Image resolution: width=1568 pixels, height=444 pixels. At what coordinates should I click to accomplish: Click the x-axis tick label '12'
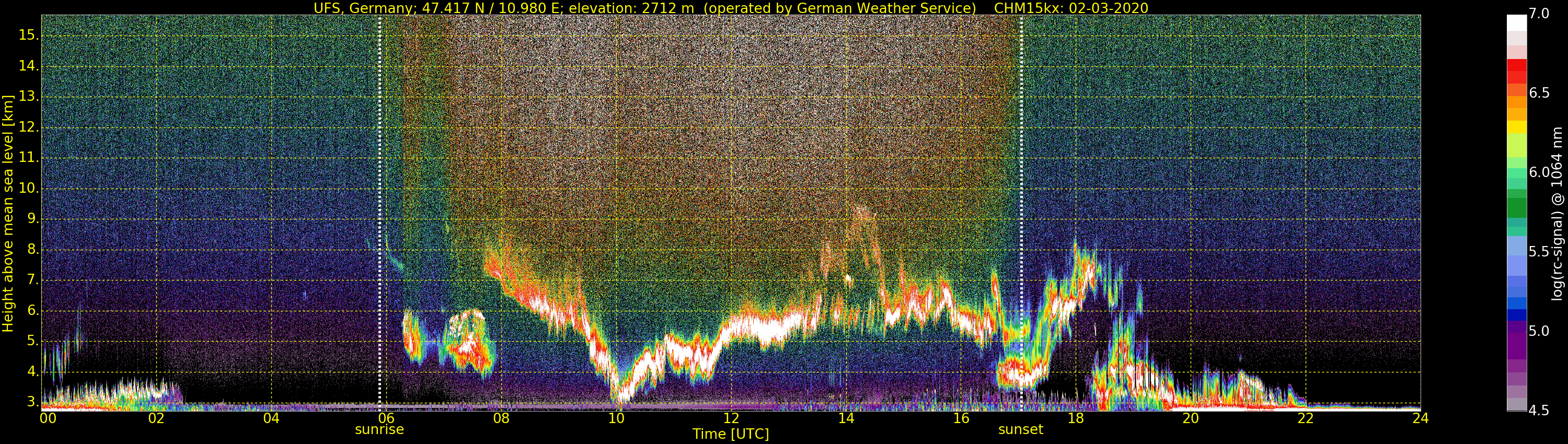pos(731,418)
